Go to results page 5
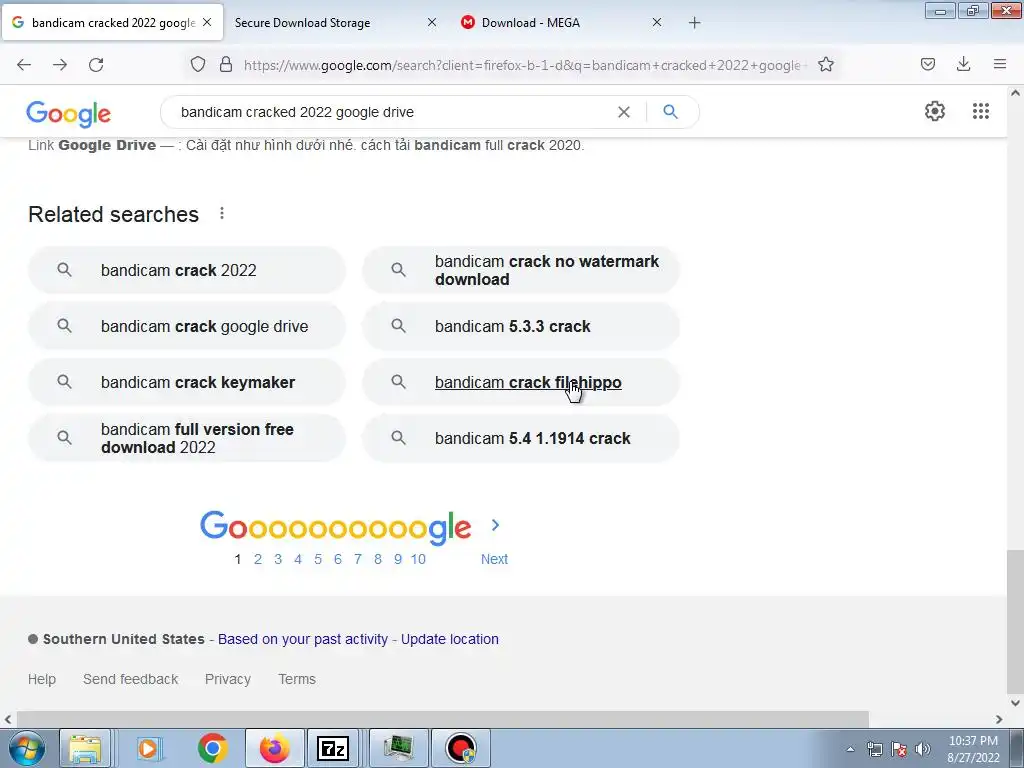The width and height of the screenshot is (1024, 768). (x=318, y=559)
